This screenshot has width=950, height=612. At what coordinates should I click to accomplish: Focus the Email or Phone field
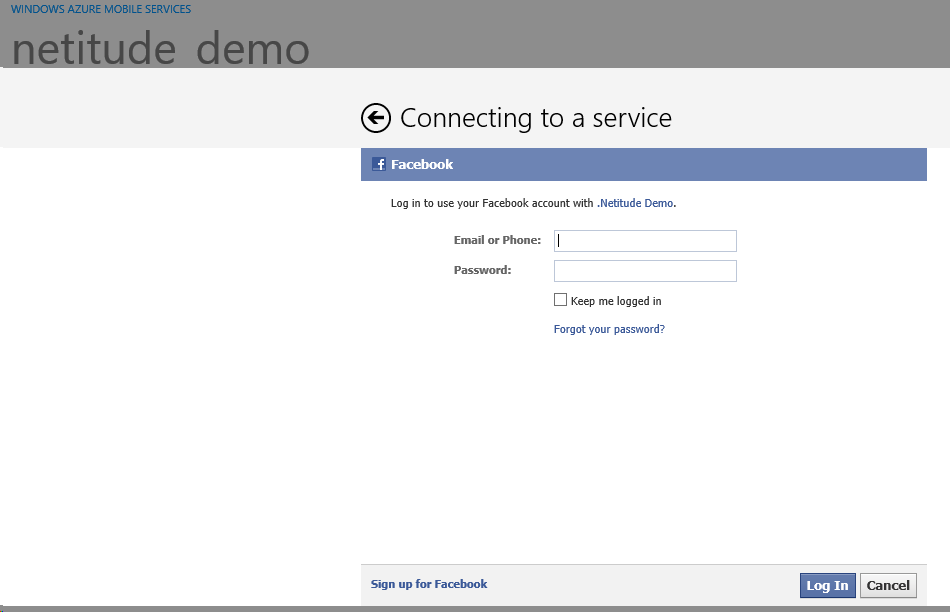click(x=645, y=241)
